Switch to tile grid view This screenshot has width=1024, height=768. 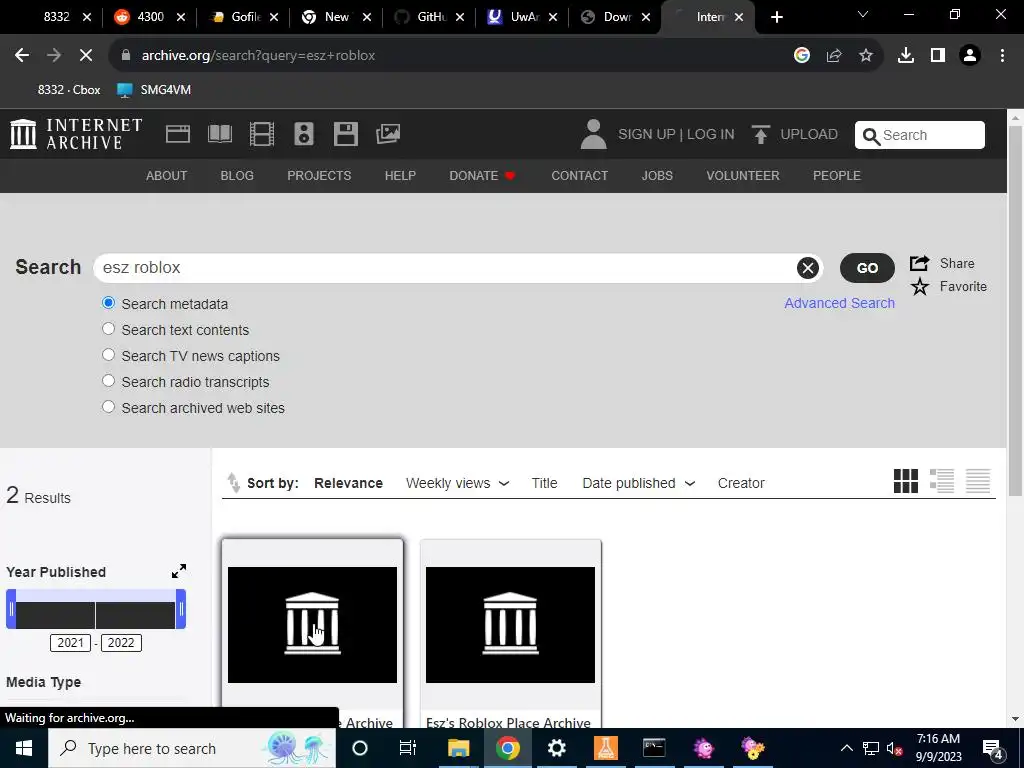(905, 481)
